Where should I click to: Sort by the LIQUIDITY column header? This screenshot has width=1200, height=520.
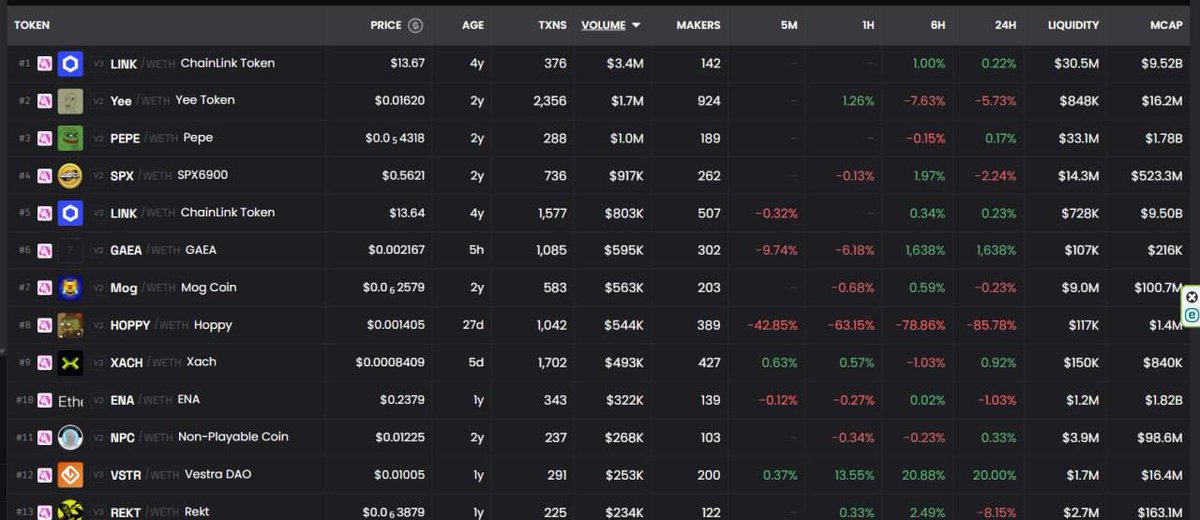tap(1073, 25)
